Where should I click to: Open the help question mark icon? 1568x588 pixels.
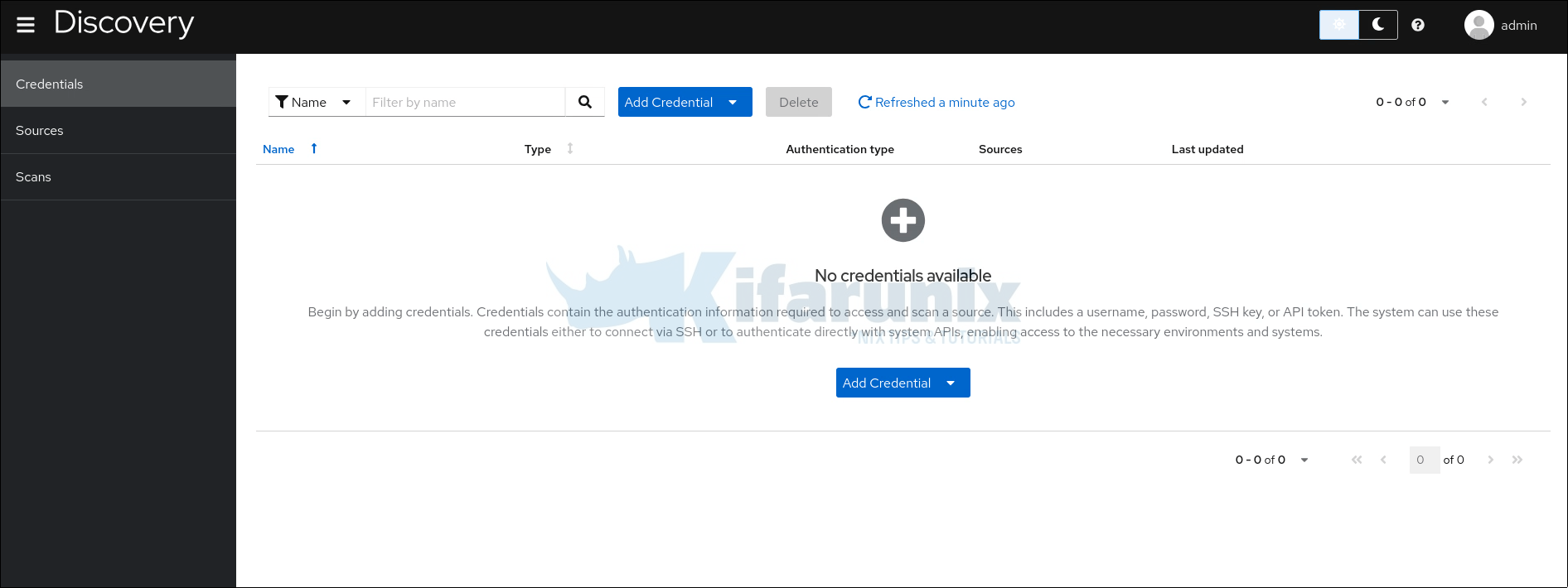pyautogui.click(x=1418, y=25)
